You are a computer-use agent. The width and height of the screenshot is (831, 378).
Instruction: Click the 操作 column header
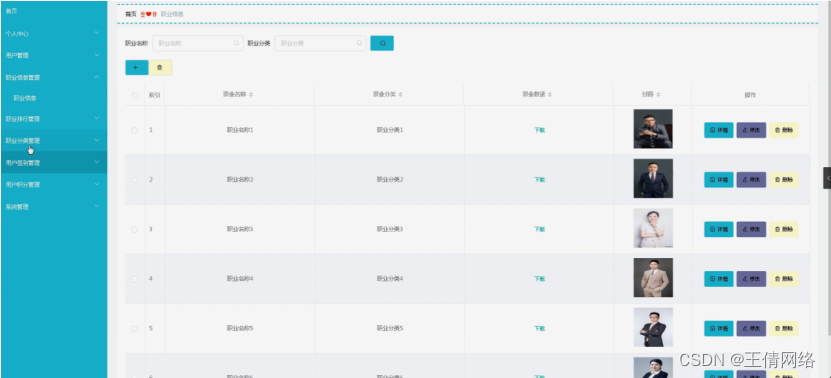(x=750, y=95)
